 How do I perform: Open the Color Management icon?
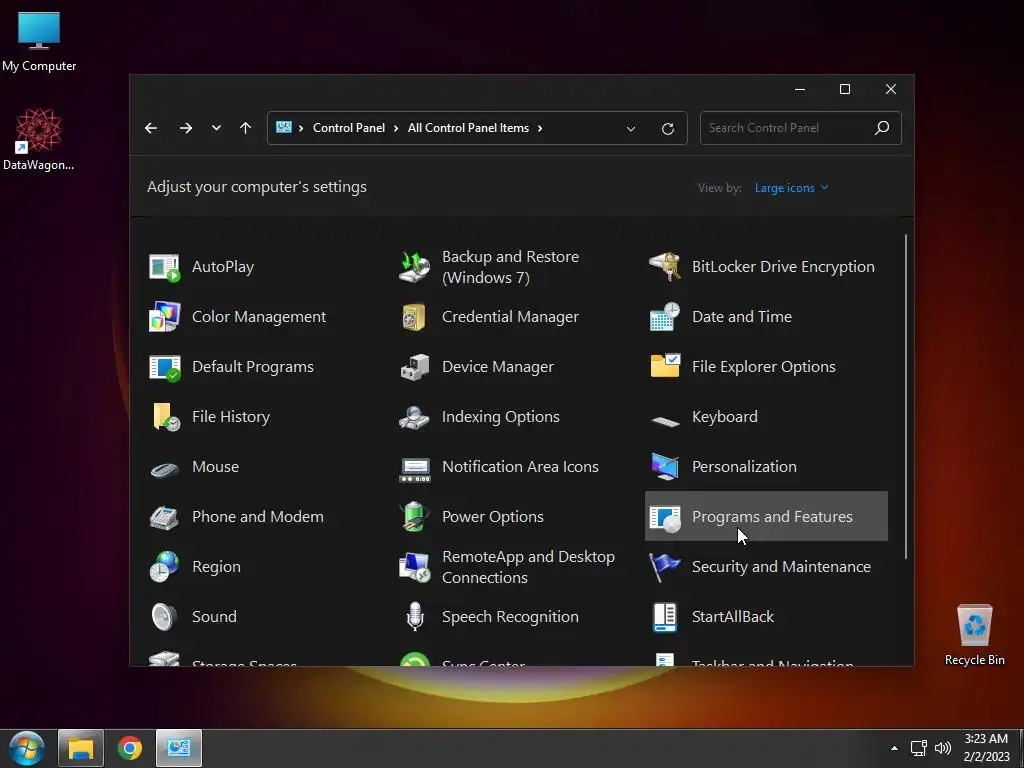coord(164,317)
